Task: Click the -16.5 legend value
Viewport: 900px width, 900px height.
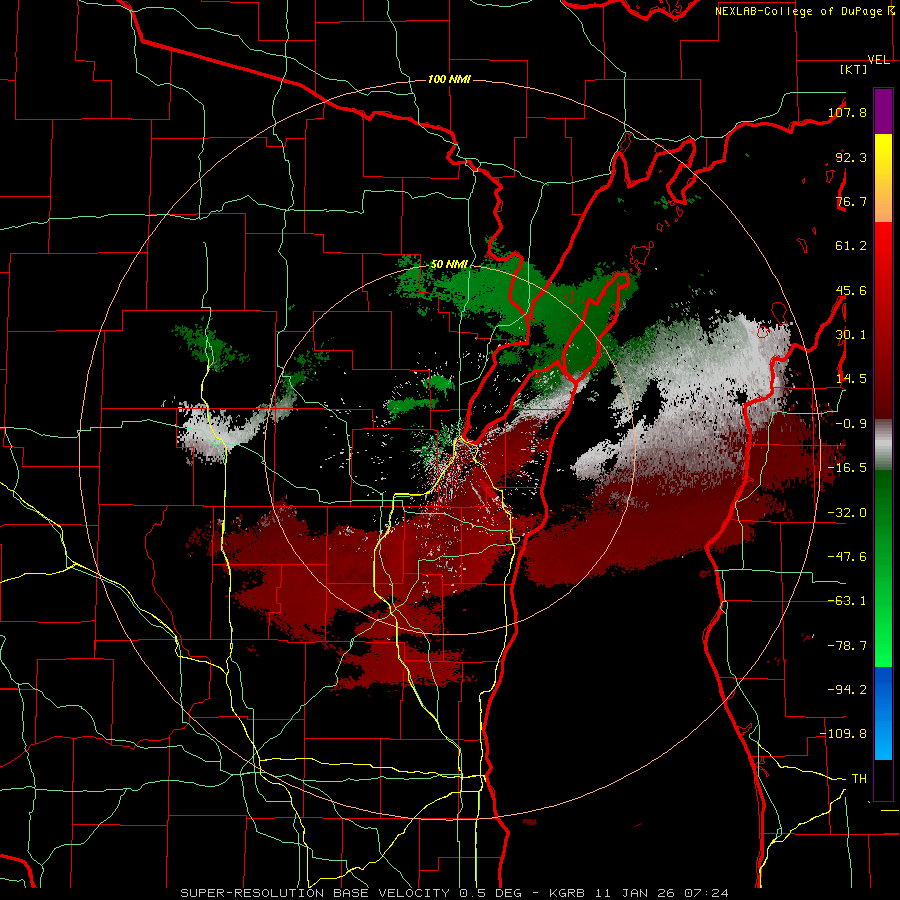Action: [x=847, y=468]
